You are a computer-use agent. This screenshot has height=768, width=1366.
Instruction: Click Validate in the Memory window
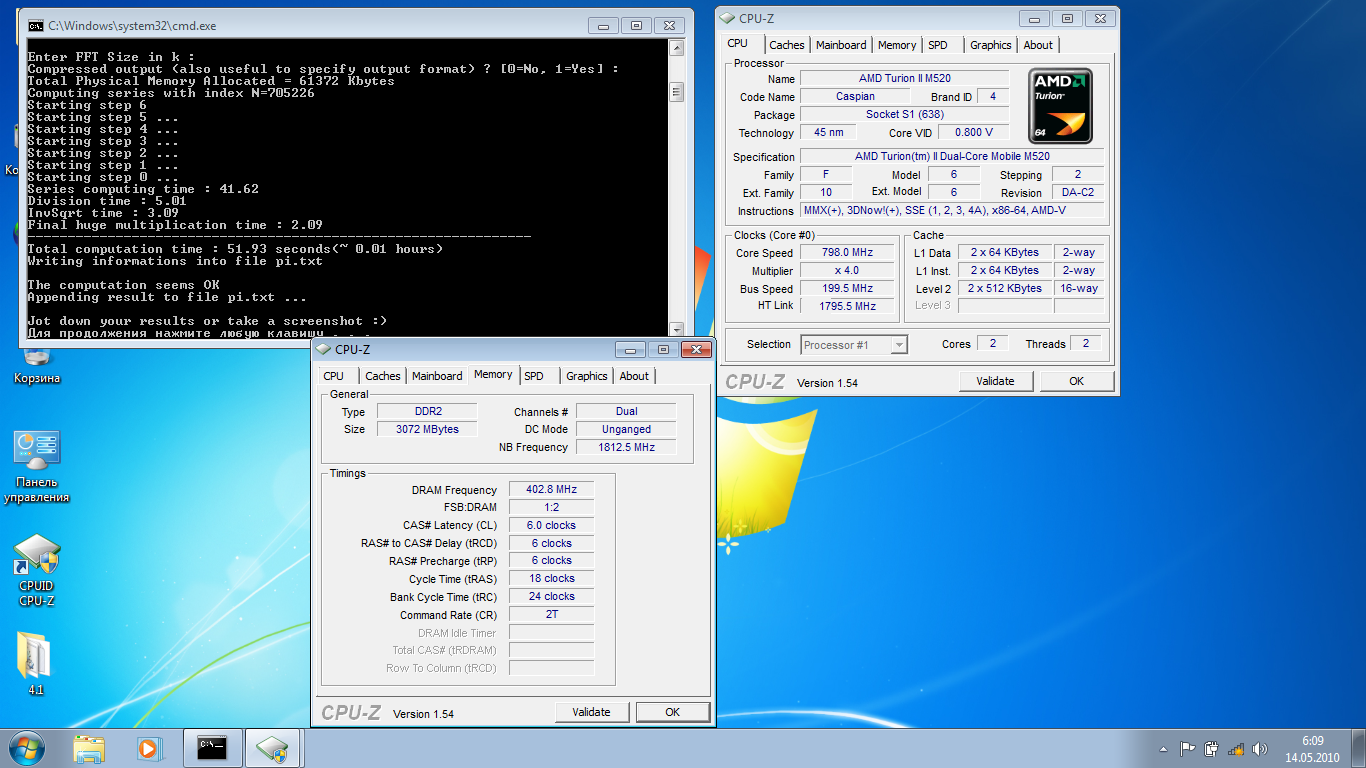coord(591,712)
